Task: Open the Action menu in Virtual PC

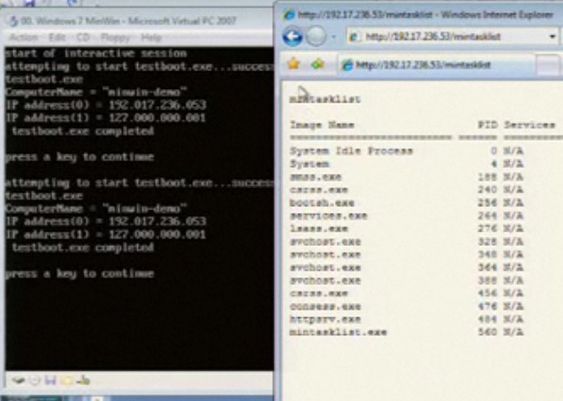Action: (23, 37)
